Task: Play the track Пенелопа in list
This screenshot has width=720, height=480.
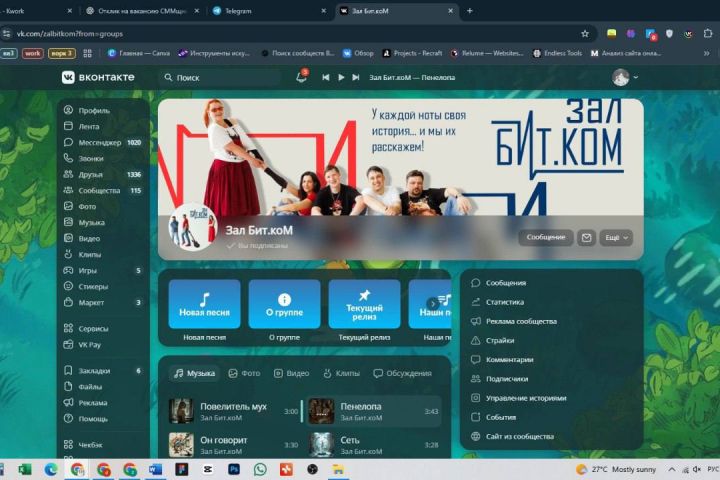Action: (373, 411)
